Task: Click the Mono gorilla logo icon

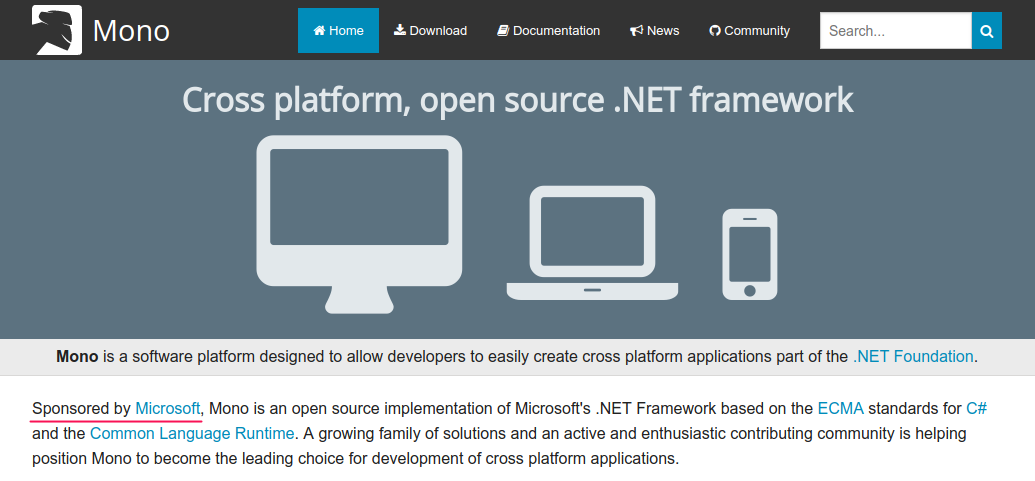Action: point(57,30)
